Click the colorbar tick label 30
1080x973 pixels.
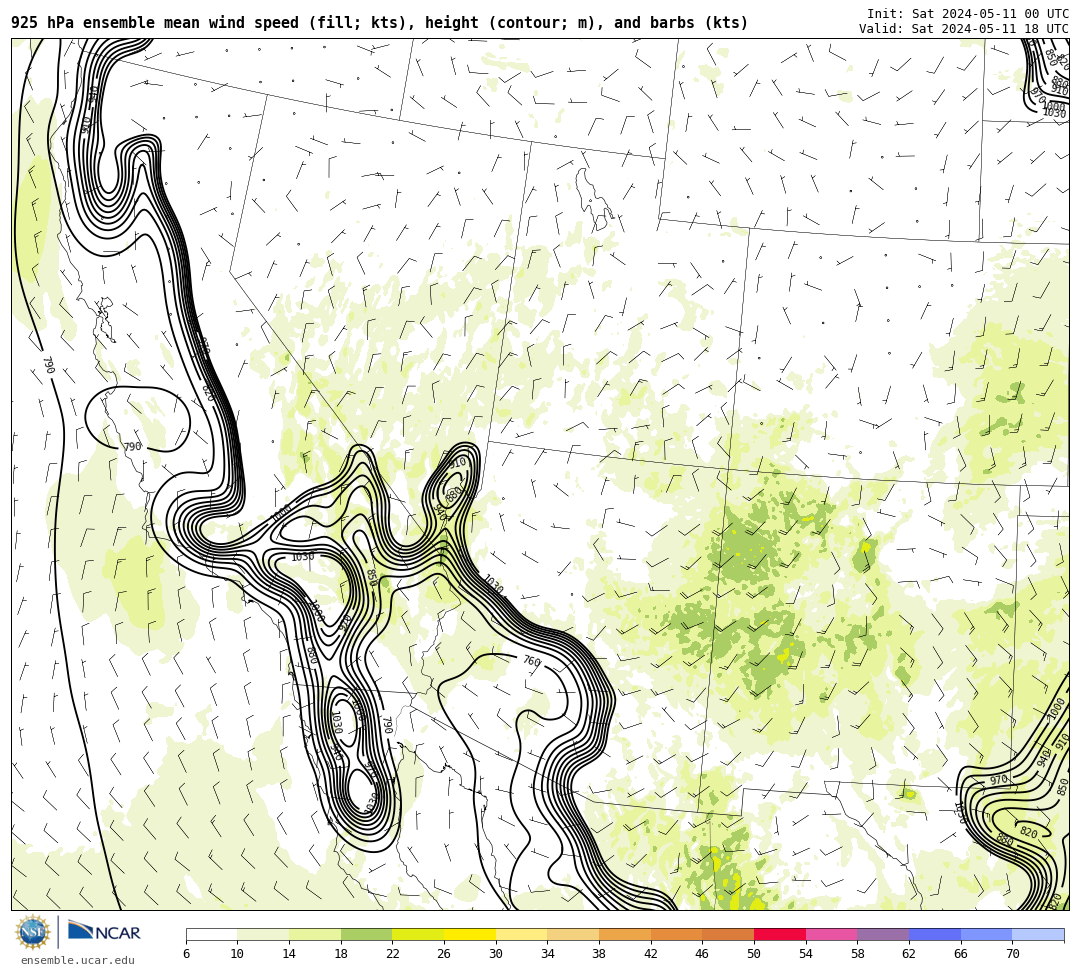click(495, 954)
